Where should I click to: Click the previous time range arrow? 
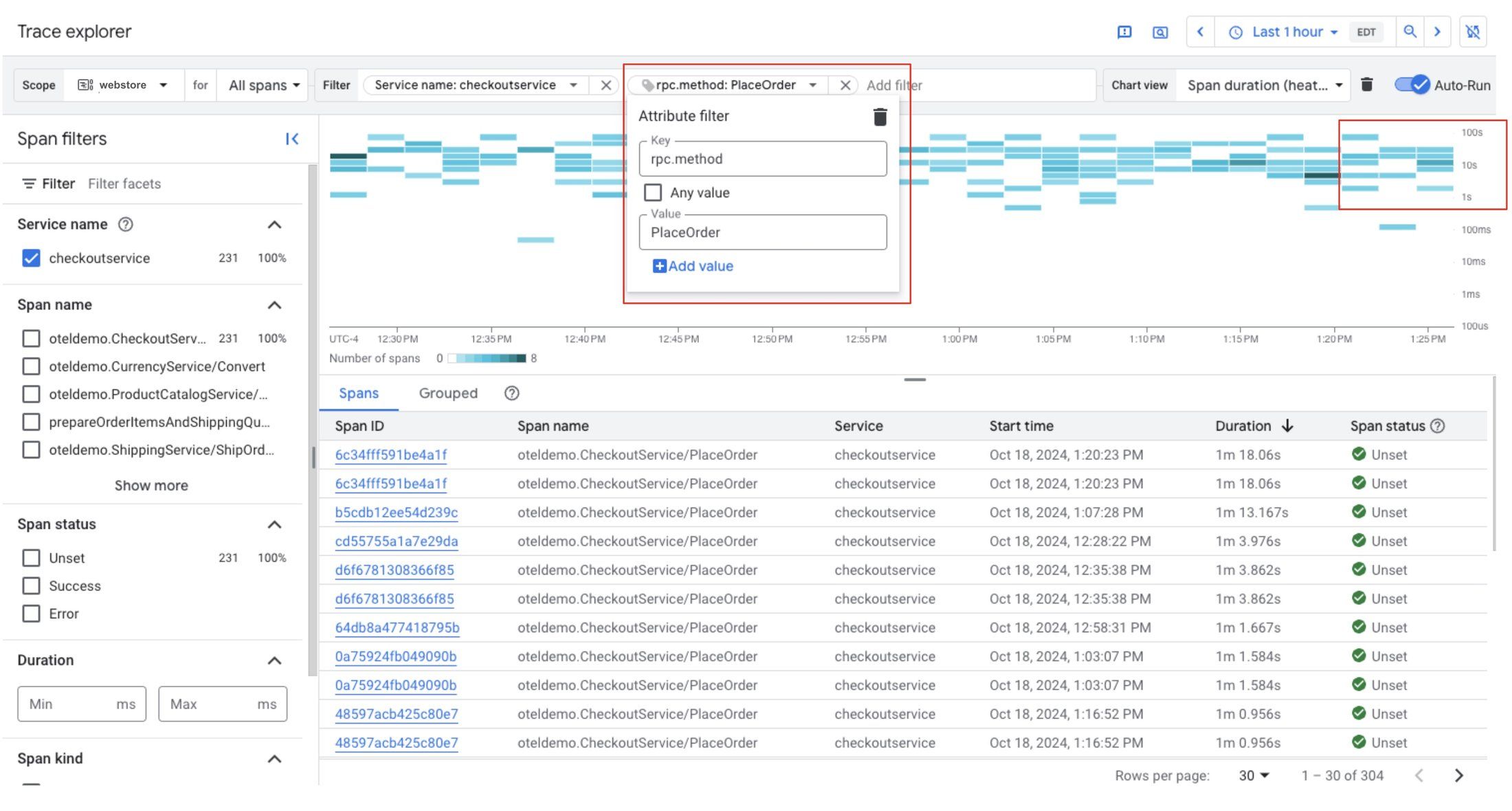[1201, 32]
